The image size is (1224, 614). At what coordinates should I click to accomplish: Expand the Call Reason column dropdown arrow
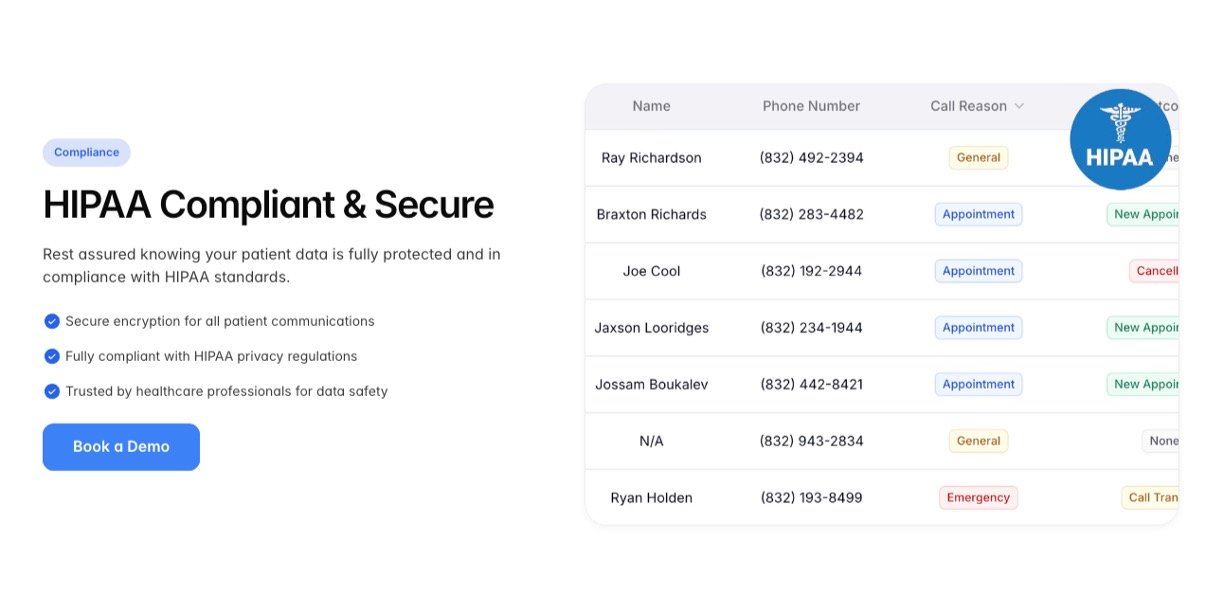(1019, 106)
